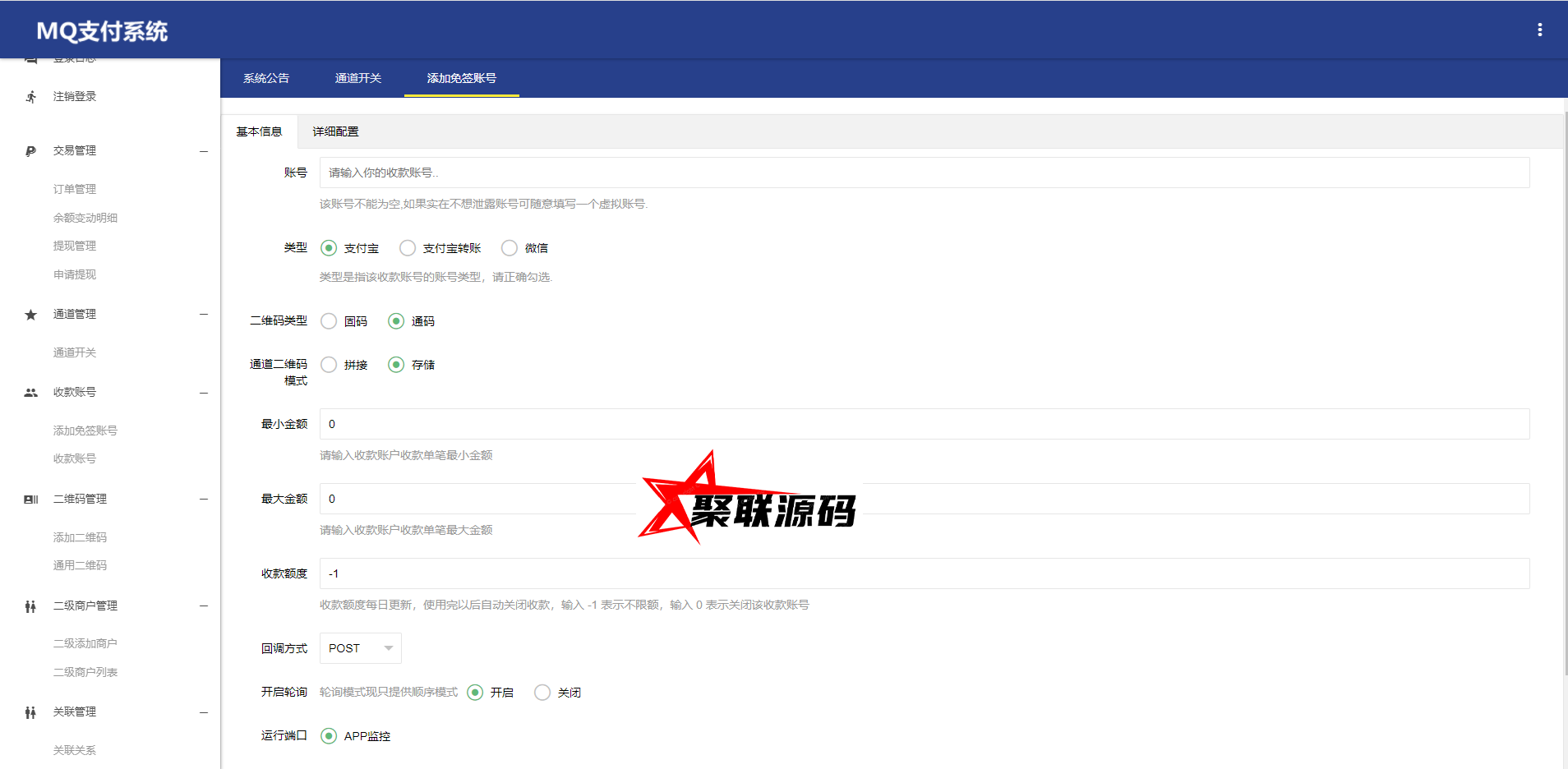Open 订单管理 in the sidebar
This screenshot has width=1568, height=769.
click(x=75, y=190)
